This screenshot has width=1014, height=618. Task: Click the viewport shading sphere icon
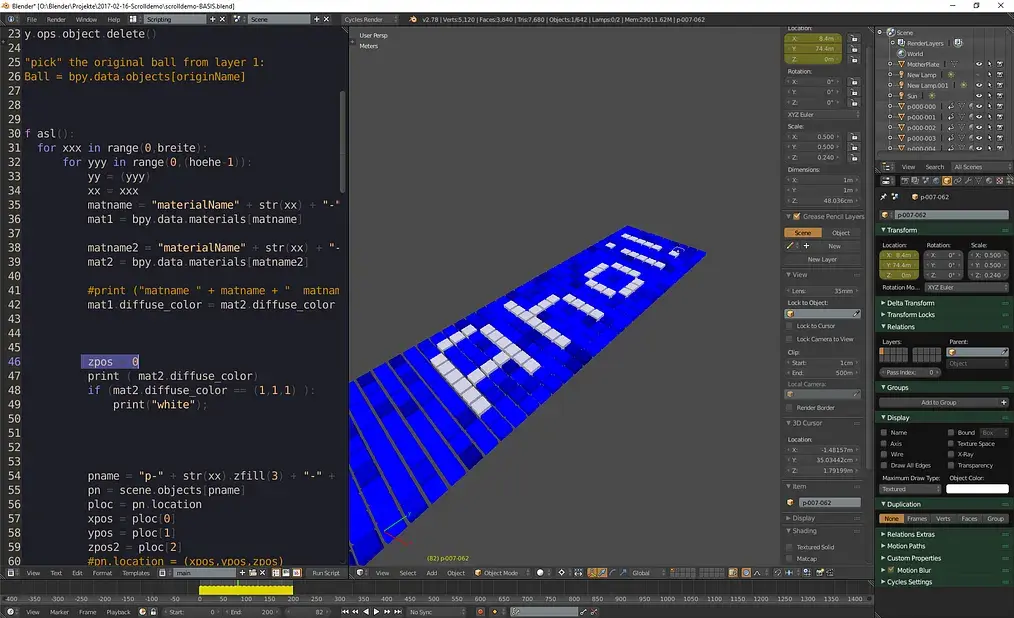click(540, 573)
